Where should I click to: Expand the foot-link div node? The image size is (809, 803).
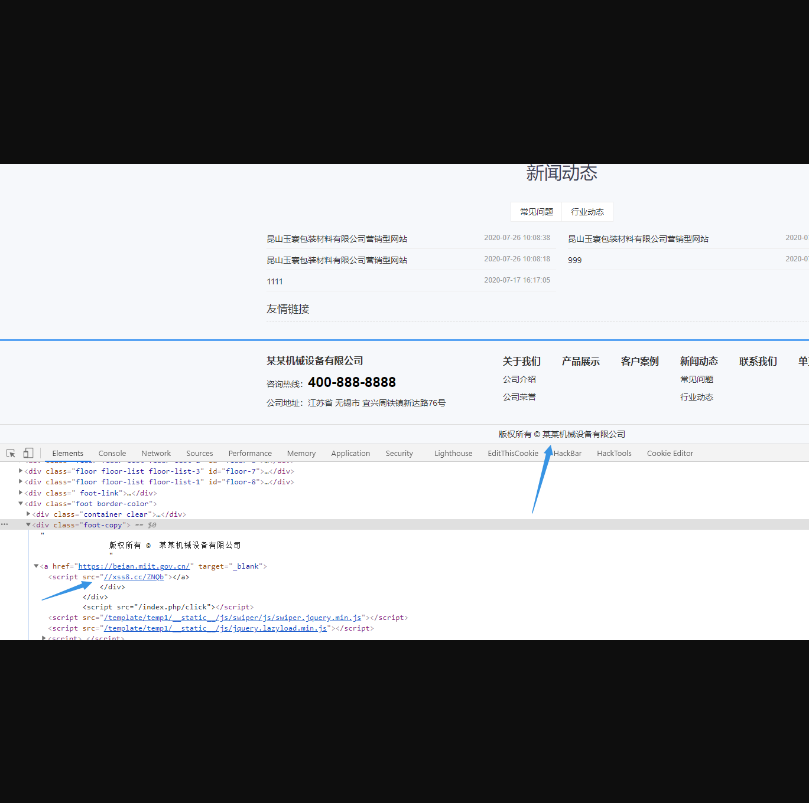[20, 492]
